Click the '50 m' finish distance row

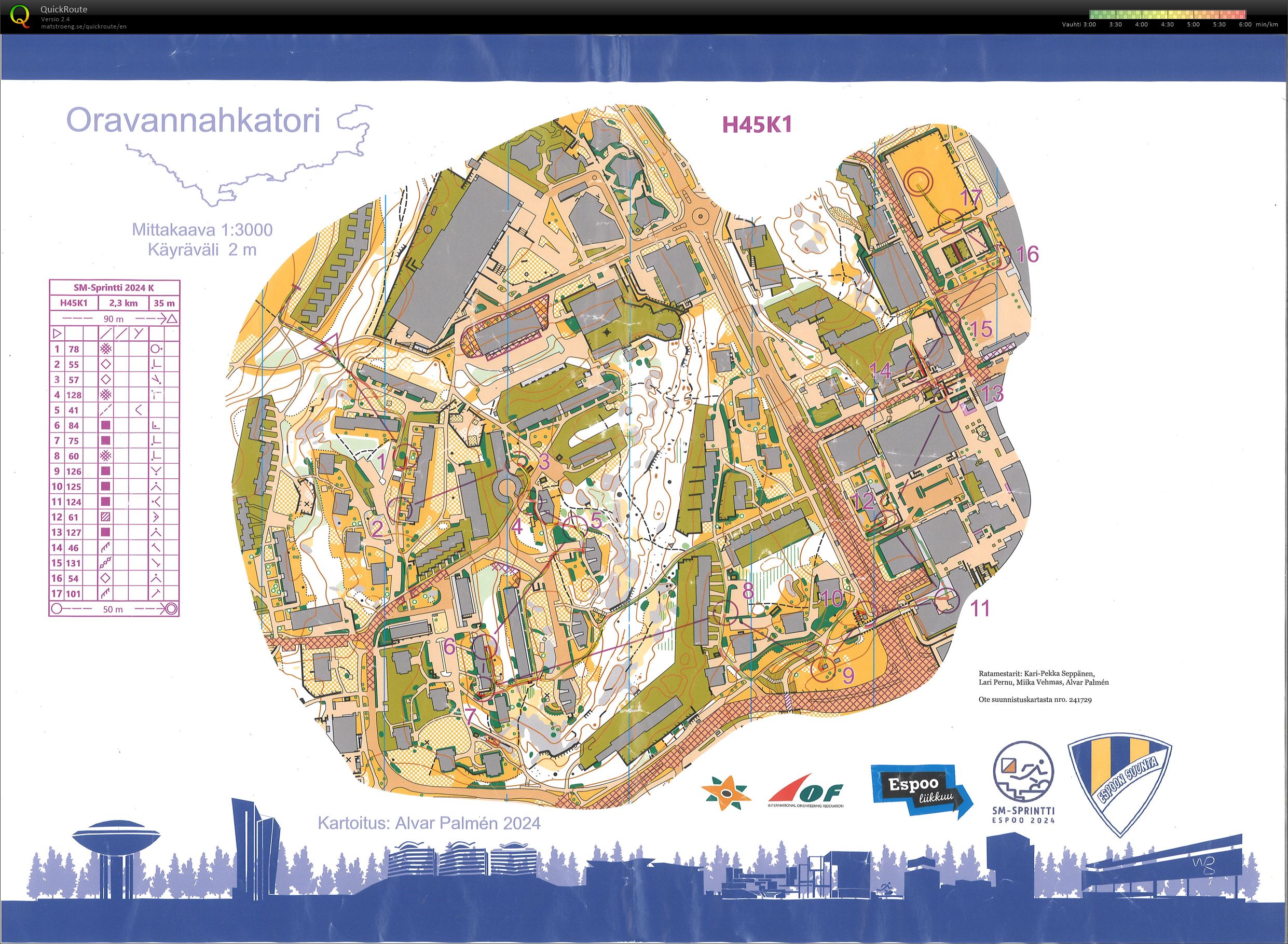[114, 609]
